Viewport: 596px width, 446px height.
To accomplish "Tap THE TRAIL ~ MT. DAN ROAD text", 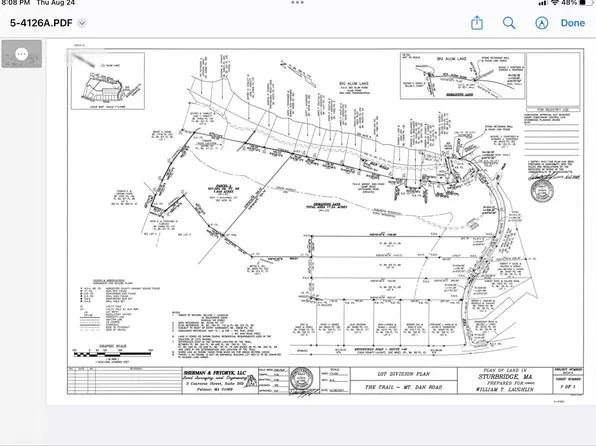I will pos(403,387).
